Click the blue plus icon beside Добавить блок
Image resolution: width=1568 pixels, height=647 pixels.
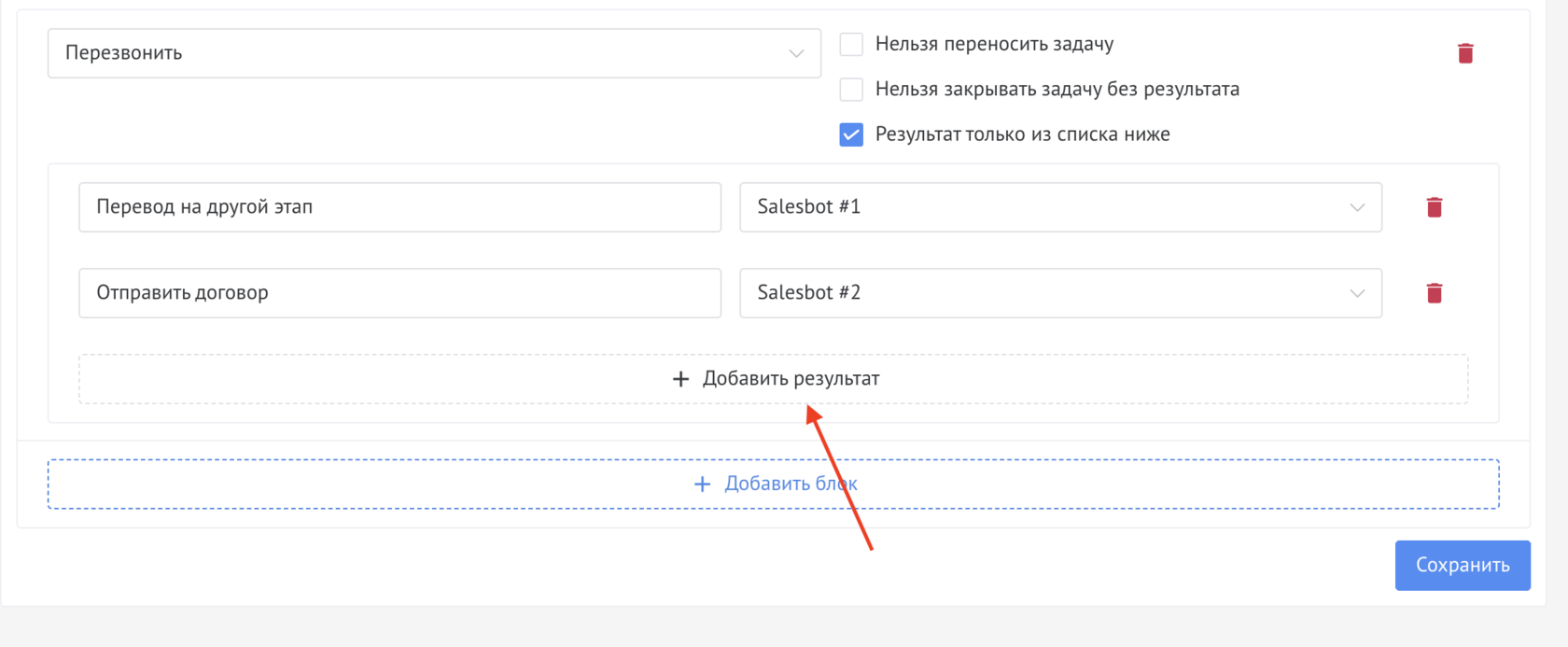(x=702, y=484)
